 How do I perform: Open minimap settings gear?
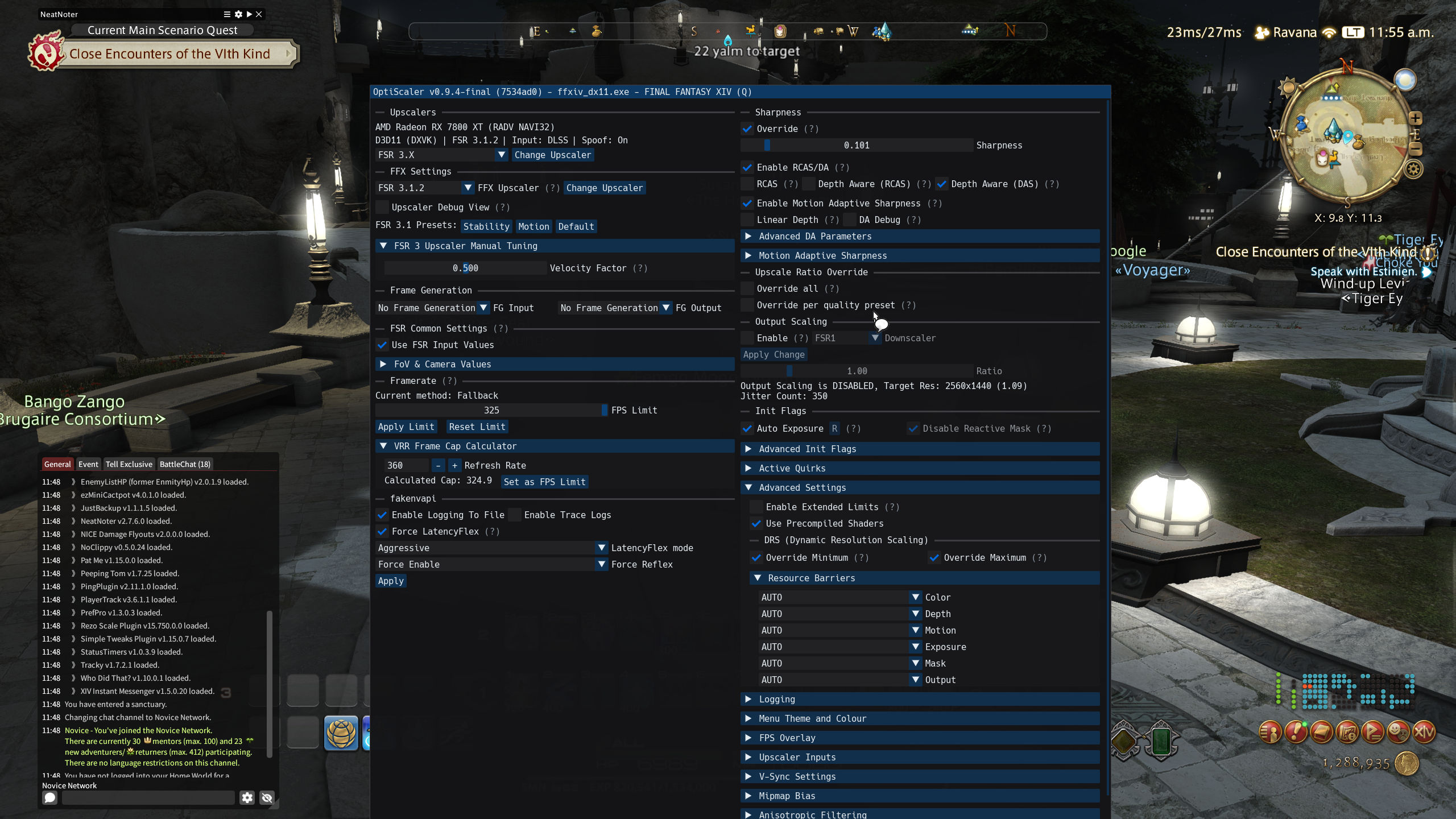tap(1413, 169)
